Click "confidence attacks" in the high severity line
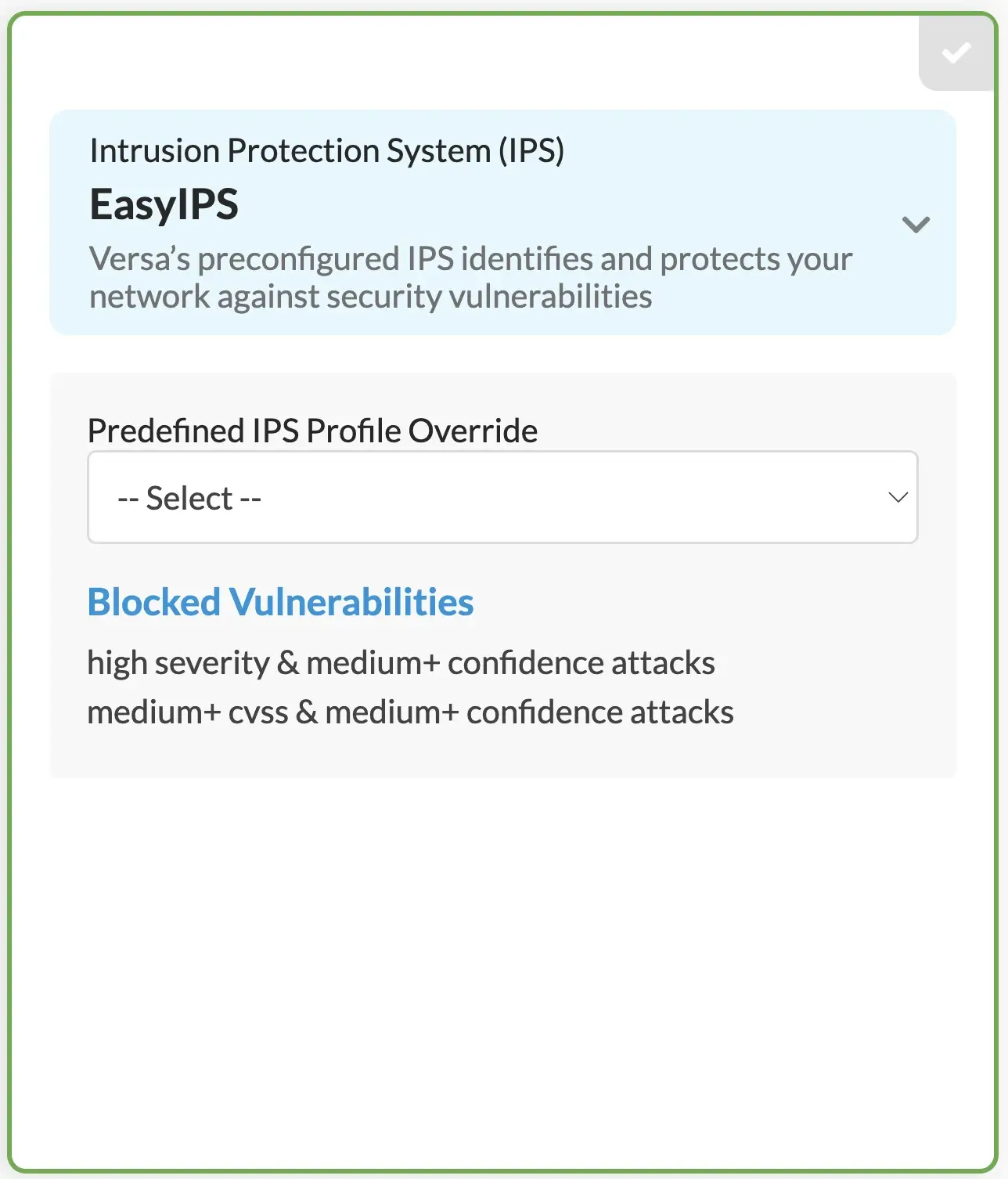 [x=581, y=663]
